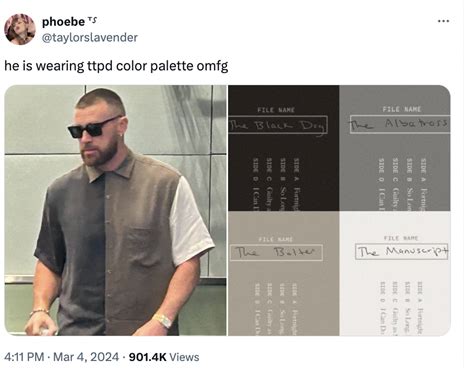Click The Black Dog file name box
The image size is (474, 371).
[x=278, y=125]
